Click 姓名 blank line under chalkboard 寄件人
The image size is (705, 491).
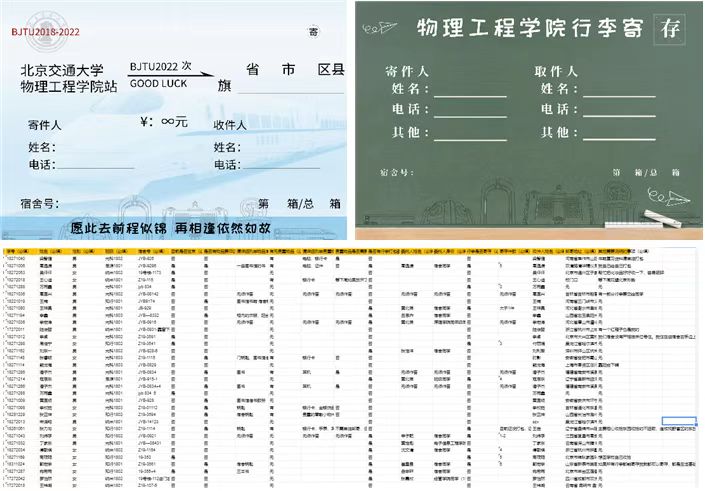pyautogui.click(x=470, y=96)
